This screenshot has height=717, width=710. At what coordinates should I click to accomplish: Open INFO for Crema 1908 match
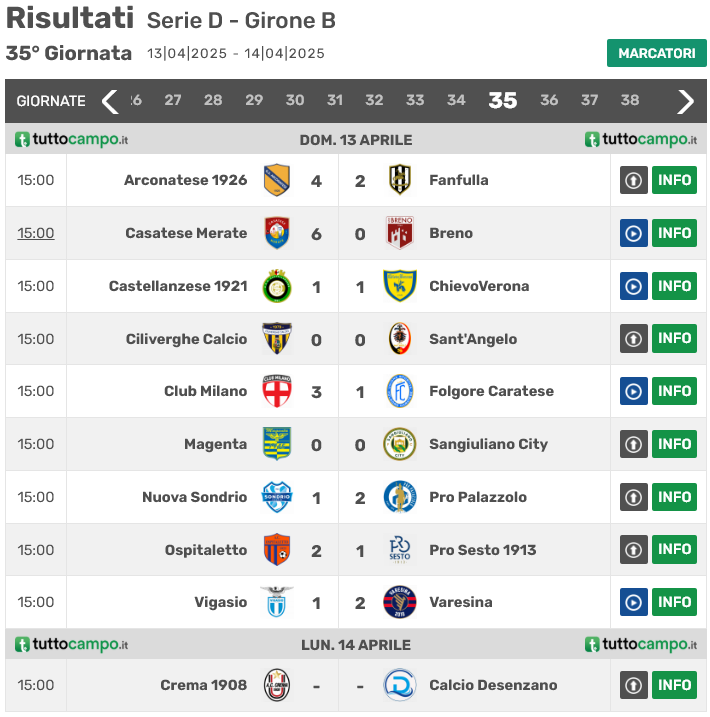[674, 685]
